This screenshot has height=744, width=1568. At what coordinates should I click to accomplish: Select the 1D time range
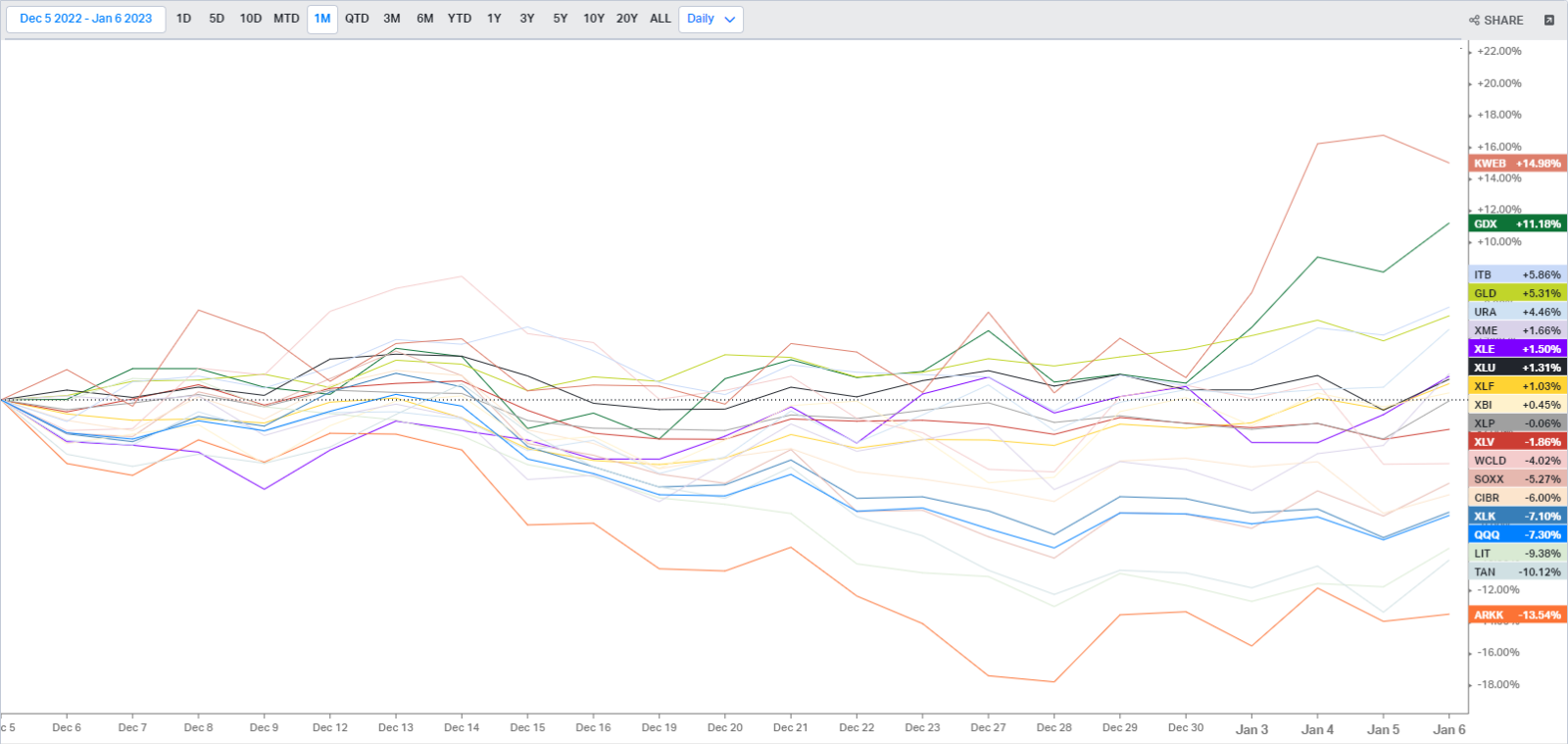(183, 19)
